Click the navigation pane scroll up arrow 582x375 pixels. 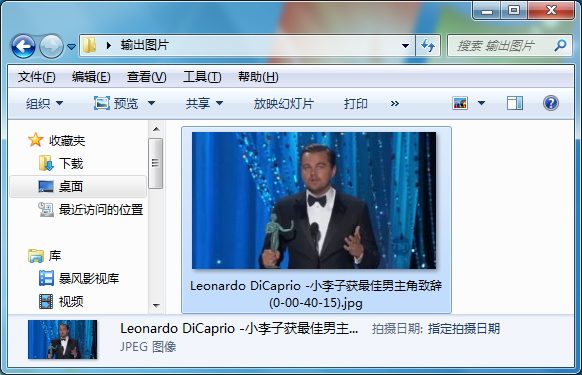coord(156,129)
